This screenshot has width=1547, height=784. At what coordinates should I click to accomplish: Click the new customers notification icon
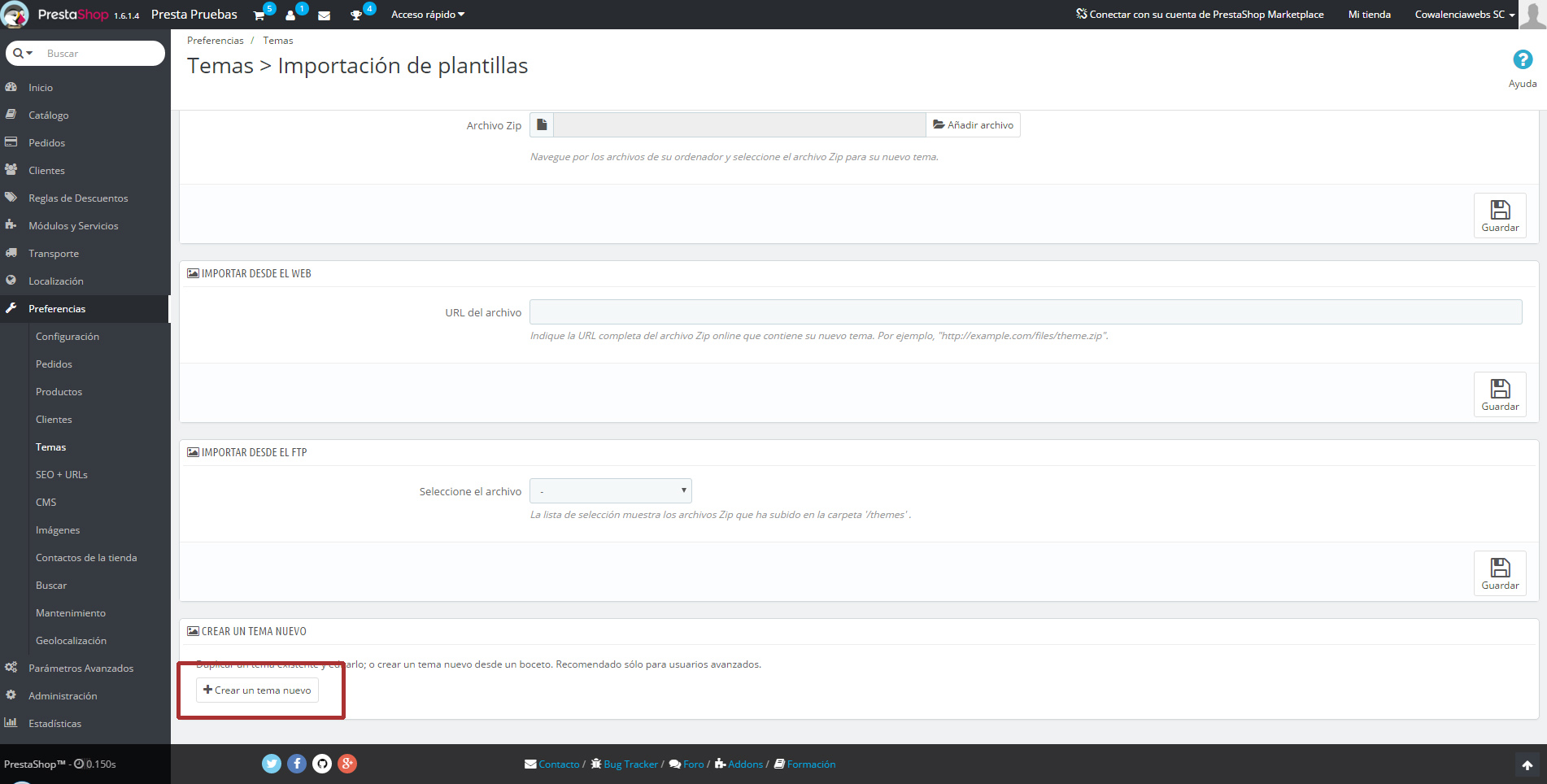[x=291, y=15]
